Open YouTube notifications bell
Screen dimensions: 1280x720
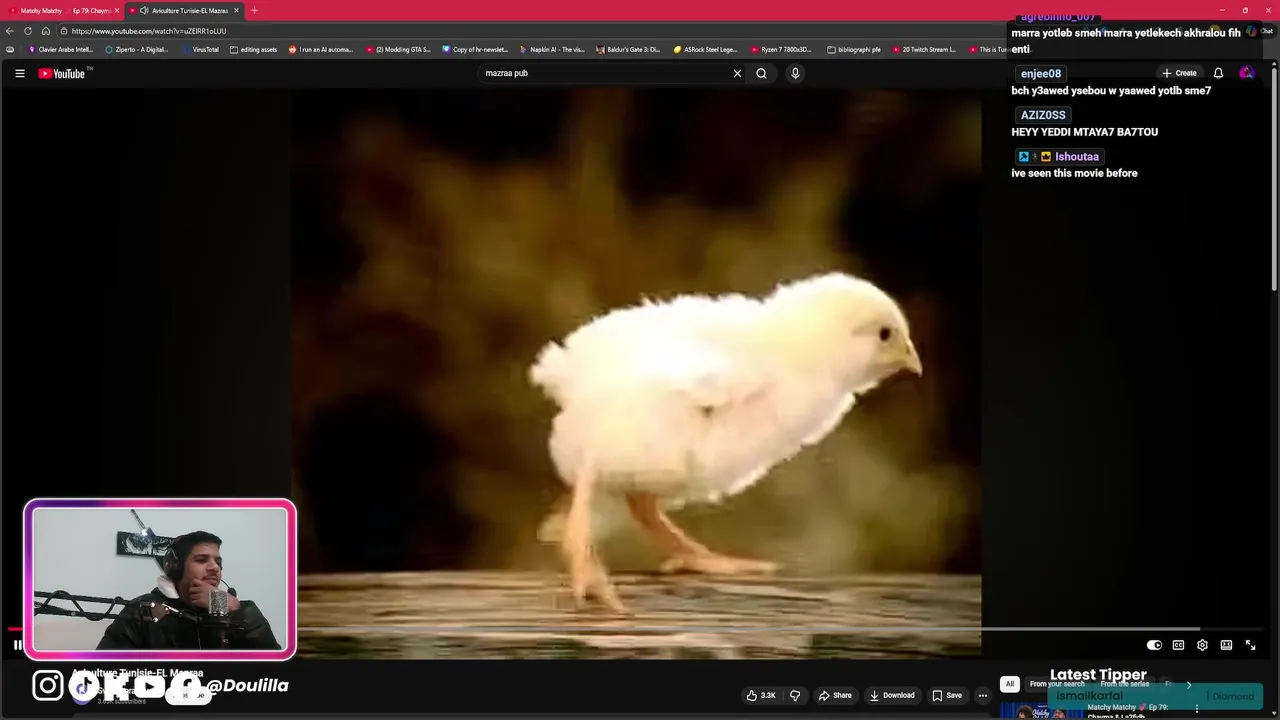point(1218,73)
